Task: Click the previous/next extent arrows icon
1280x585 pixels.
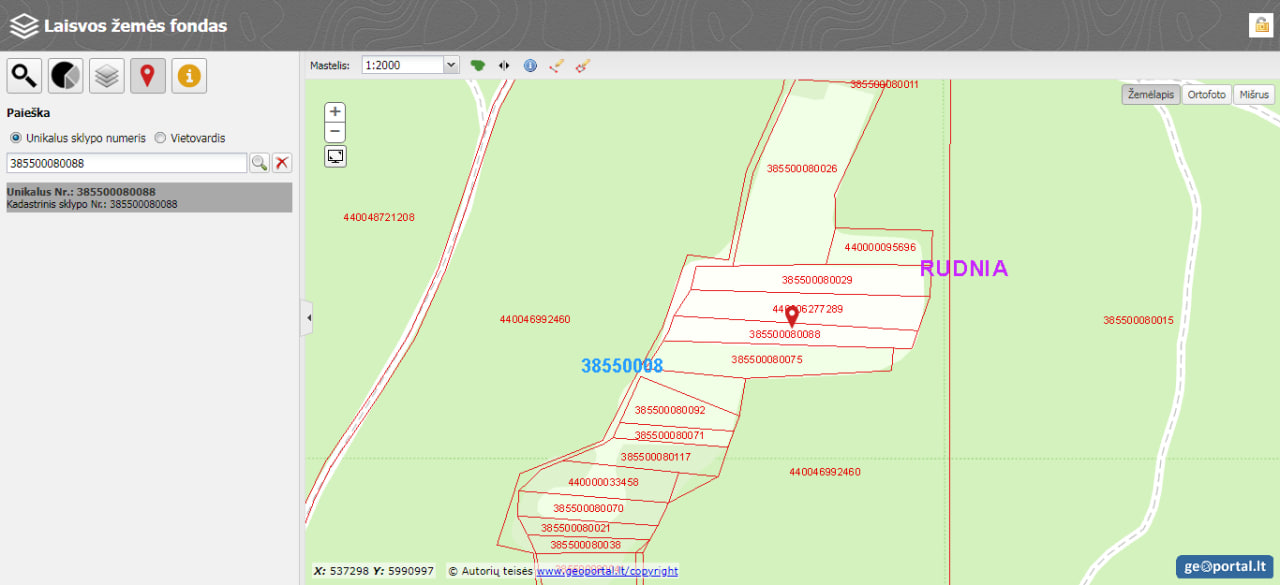Action: 504,65
